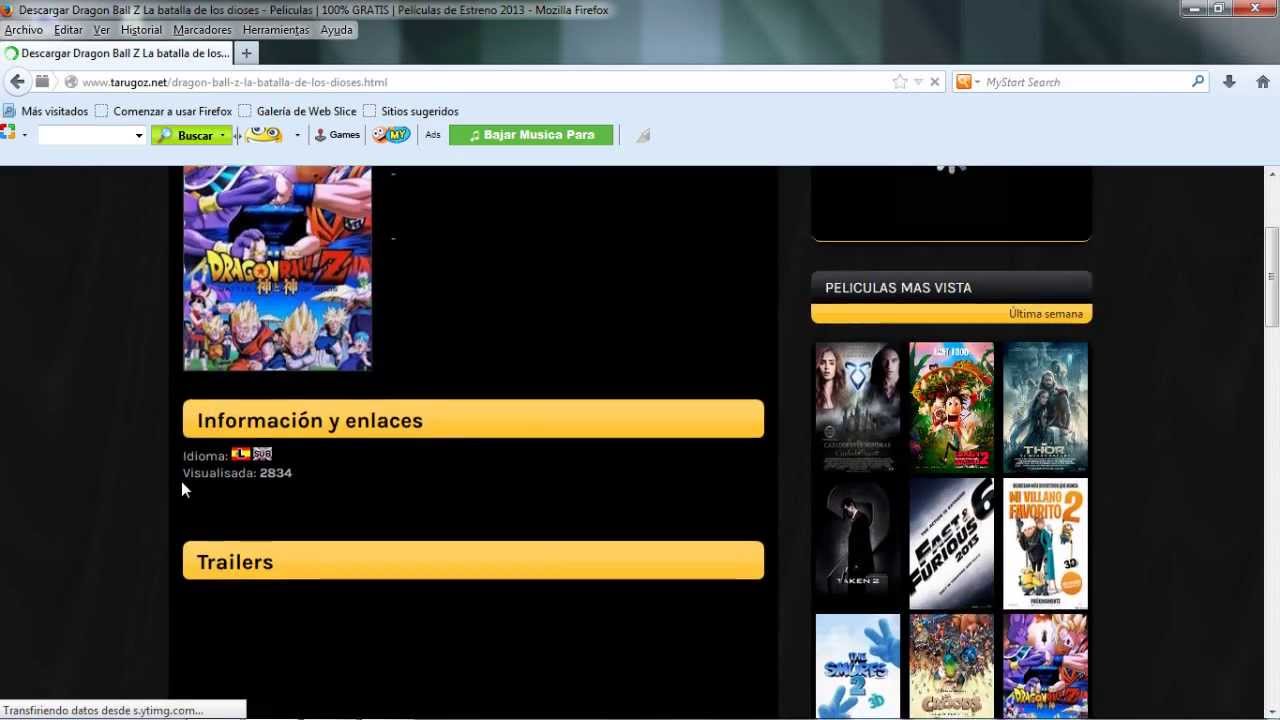The height and width of the screenshot is (720, 1280).
Task: Open the Herramientas menu
Action: pyautogui.click(x=276, y=30)
